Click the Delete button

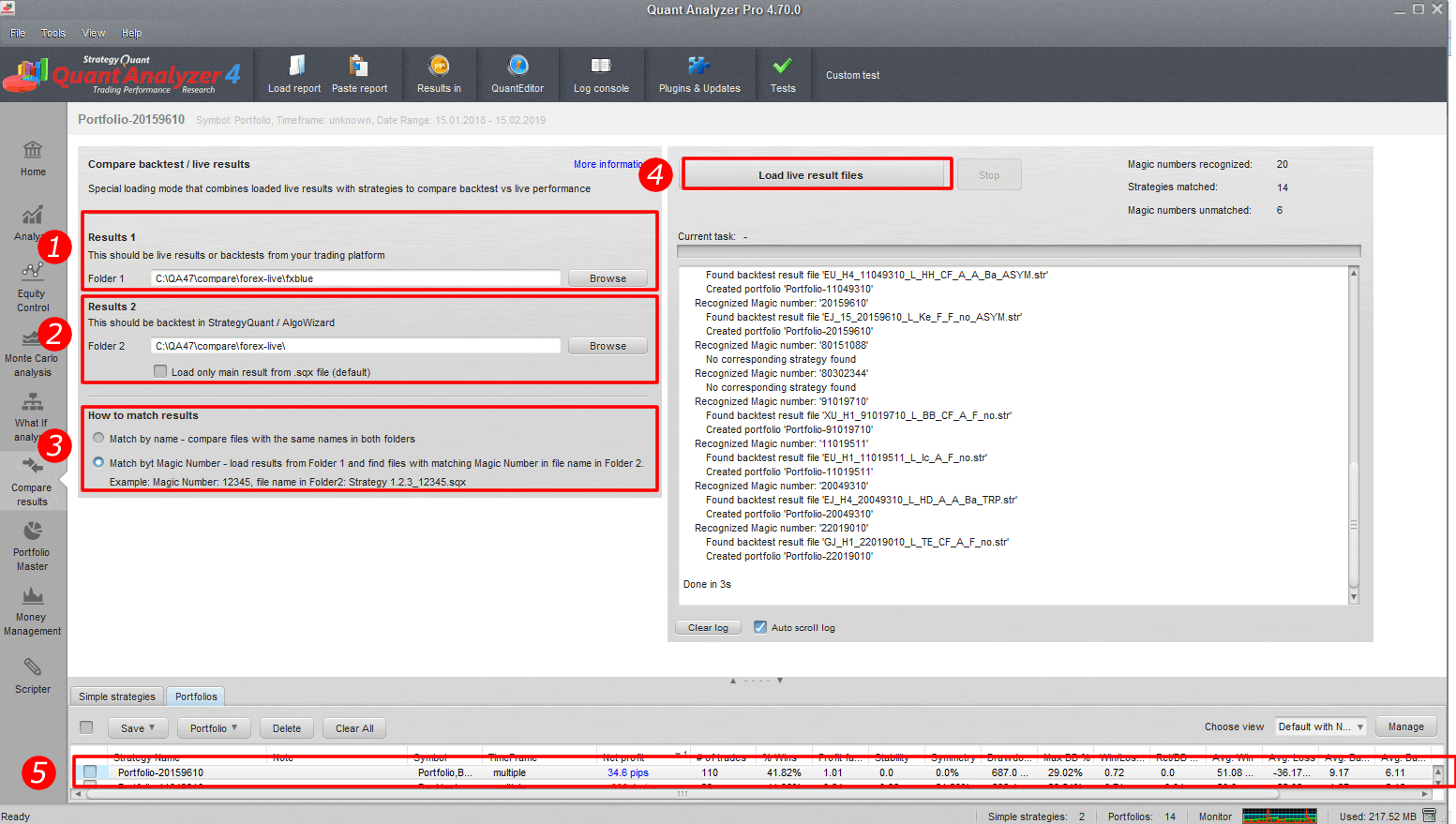287,728
